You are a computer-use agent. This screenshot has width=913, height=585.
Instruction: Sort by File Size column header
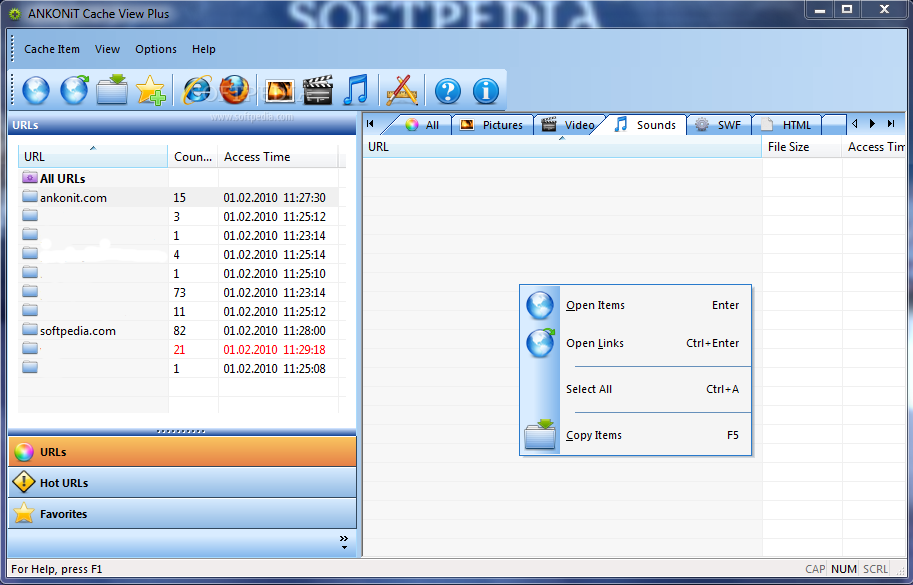pyautogui.click(x=802, y=147)
